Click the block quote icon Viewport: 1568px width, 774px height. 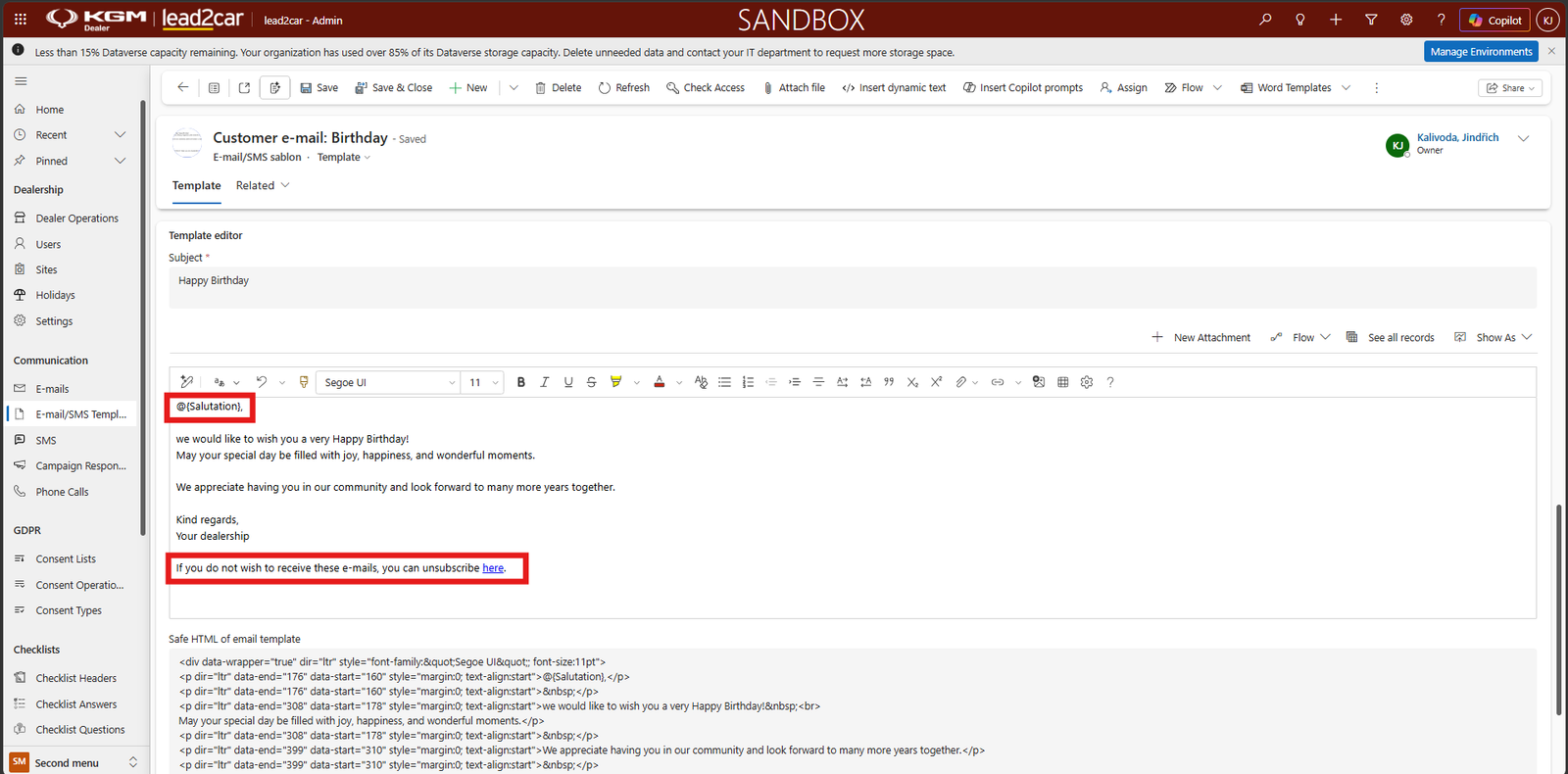click(889, 382)
